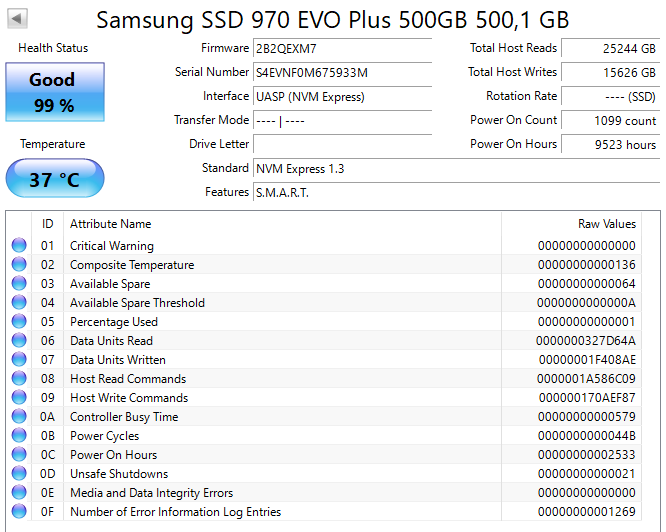Click the Available Spare status orb

[x=19, y=284]
